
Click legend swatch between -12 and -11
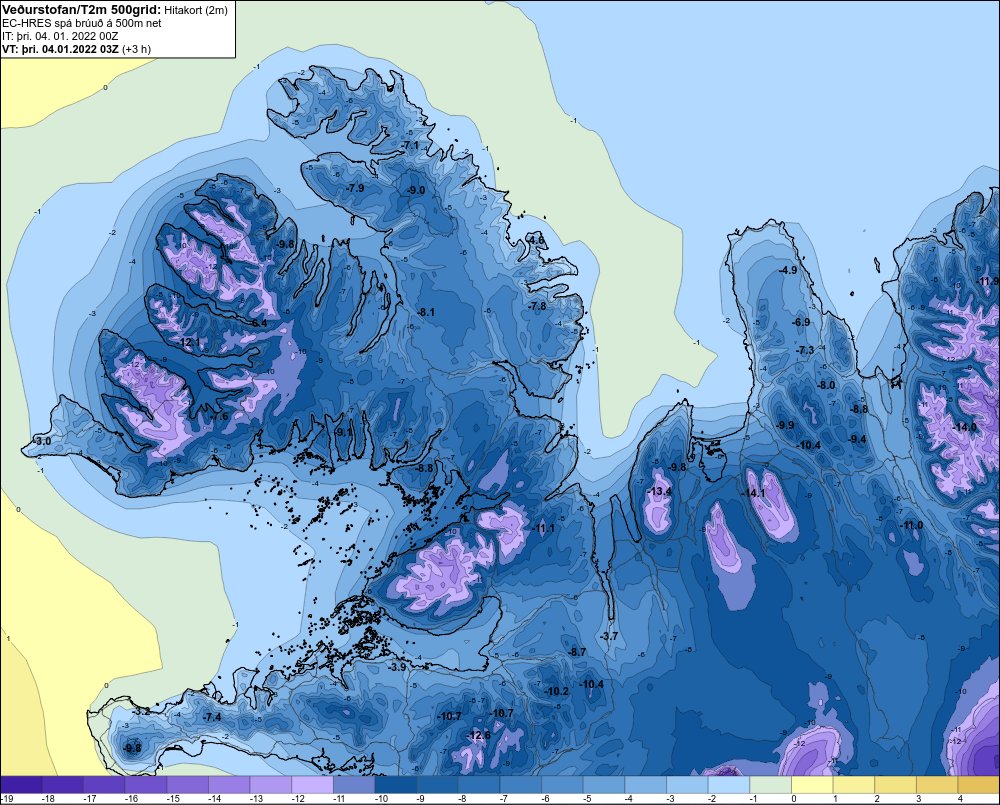tap(312, 785)
